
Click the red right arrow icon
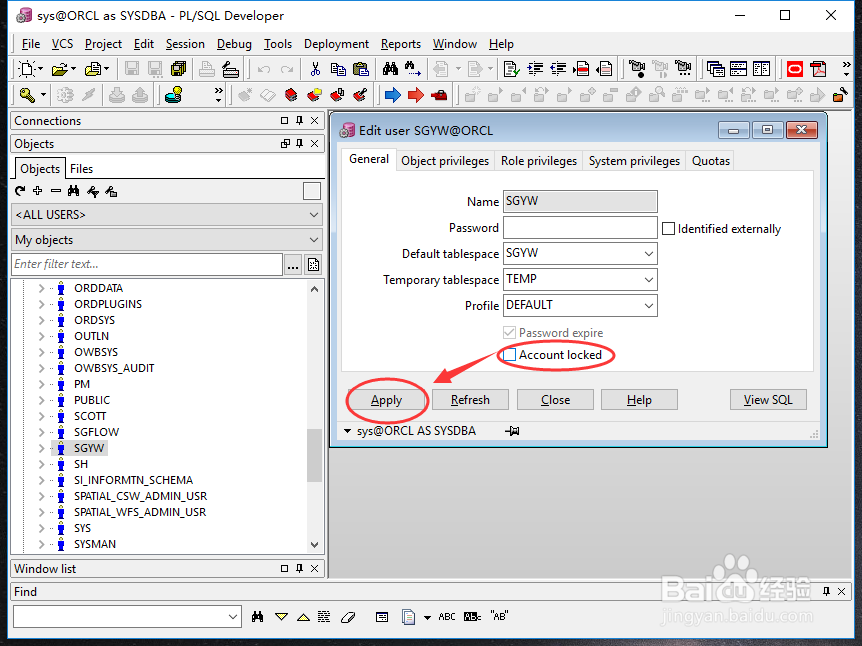[x=416, y=95]
